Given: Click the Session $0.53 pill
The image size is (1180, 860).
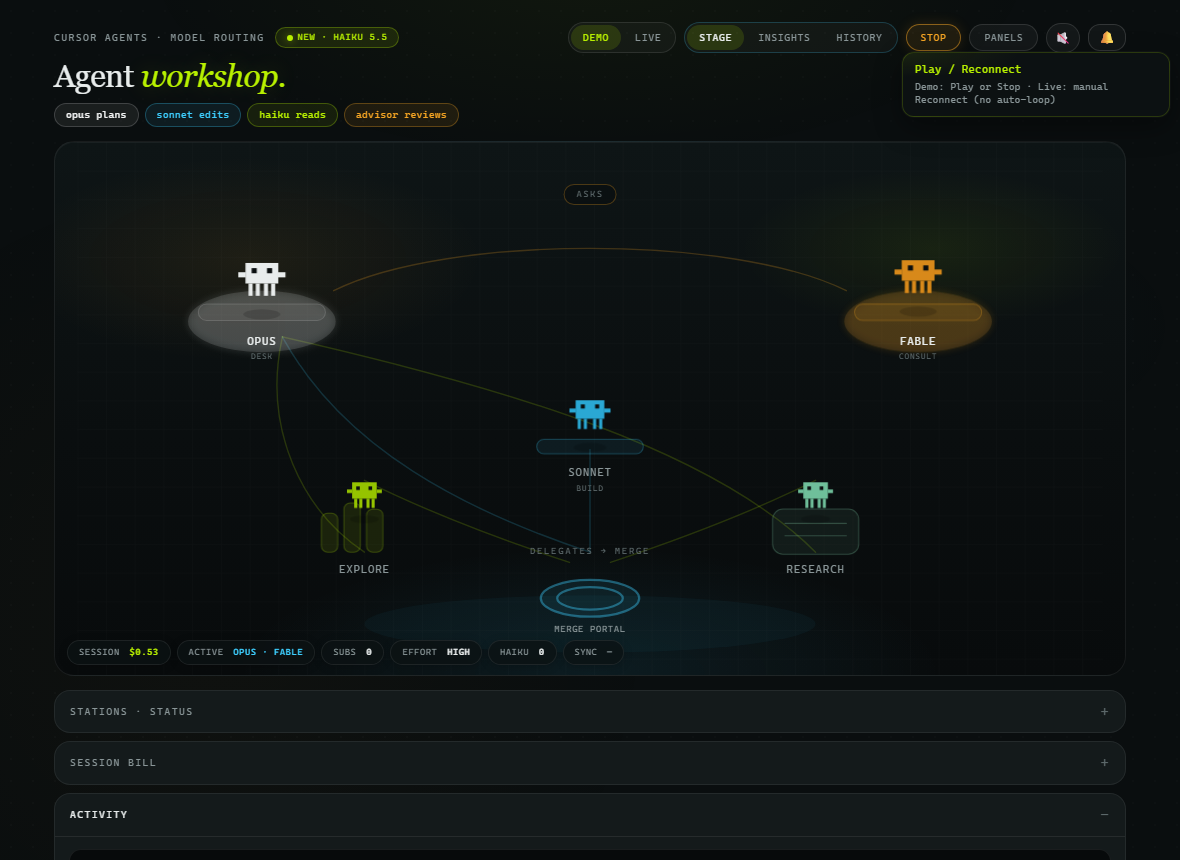Looking at the screenshot, I should coord(119,652).
